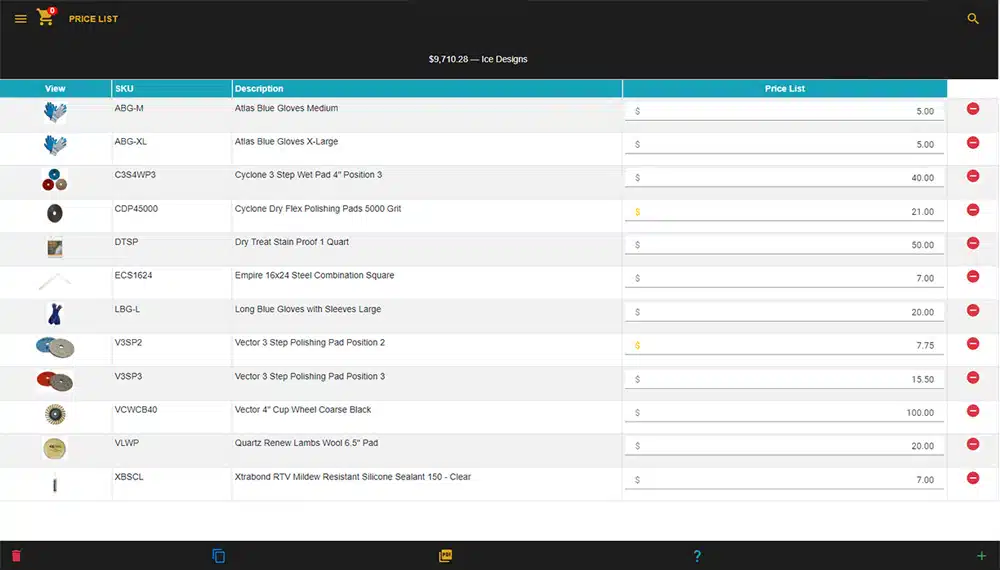Click the search magnifier icon
Image resolution: width=1000 pixels, height=570 pixels.
coord(973,19)
